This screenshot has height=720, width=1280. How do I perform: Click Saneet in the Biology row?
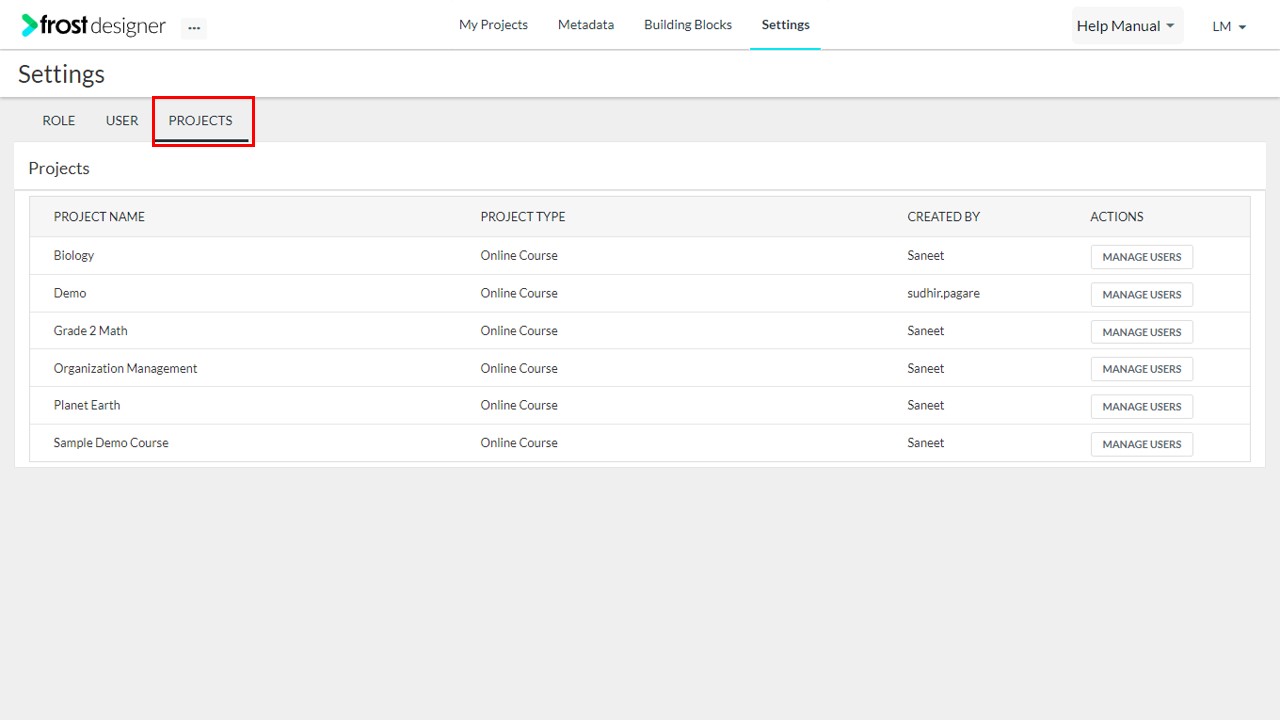coord(926,255)
